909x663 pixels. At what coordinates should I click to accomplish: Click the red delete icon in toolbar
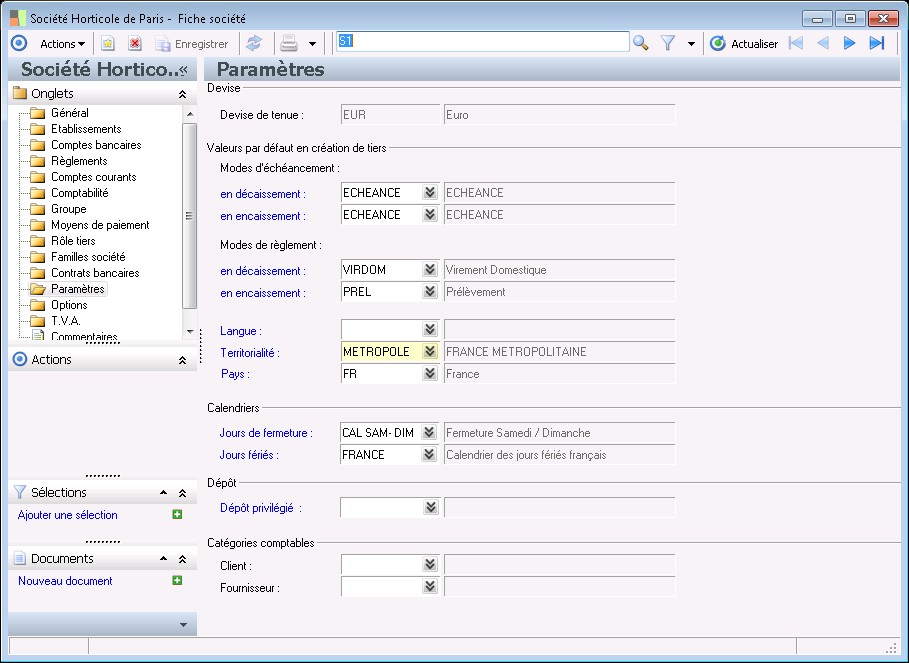[x=135, y=44]
